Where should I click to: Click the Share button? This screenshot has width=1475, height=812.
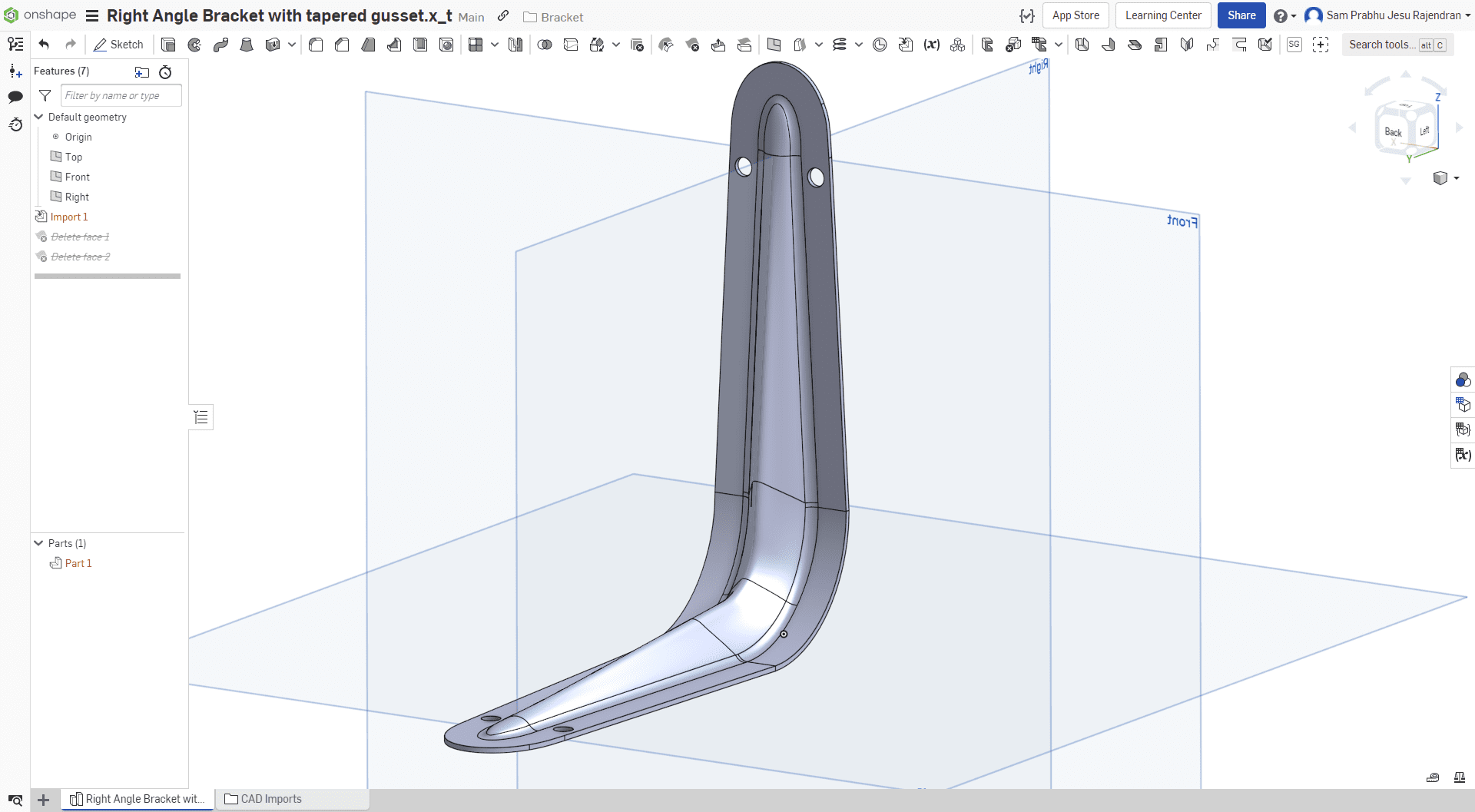click(x=1241, y=15)
